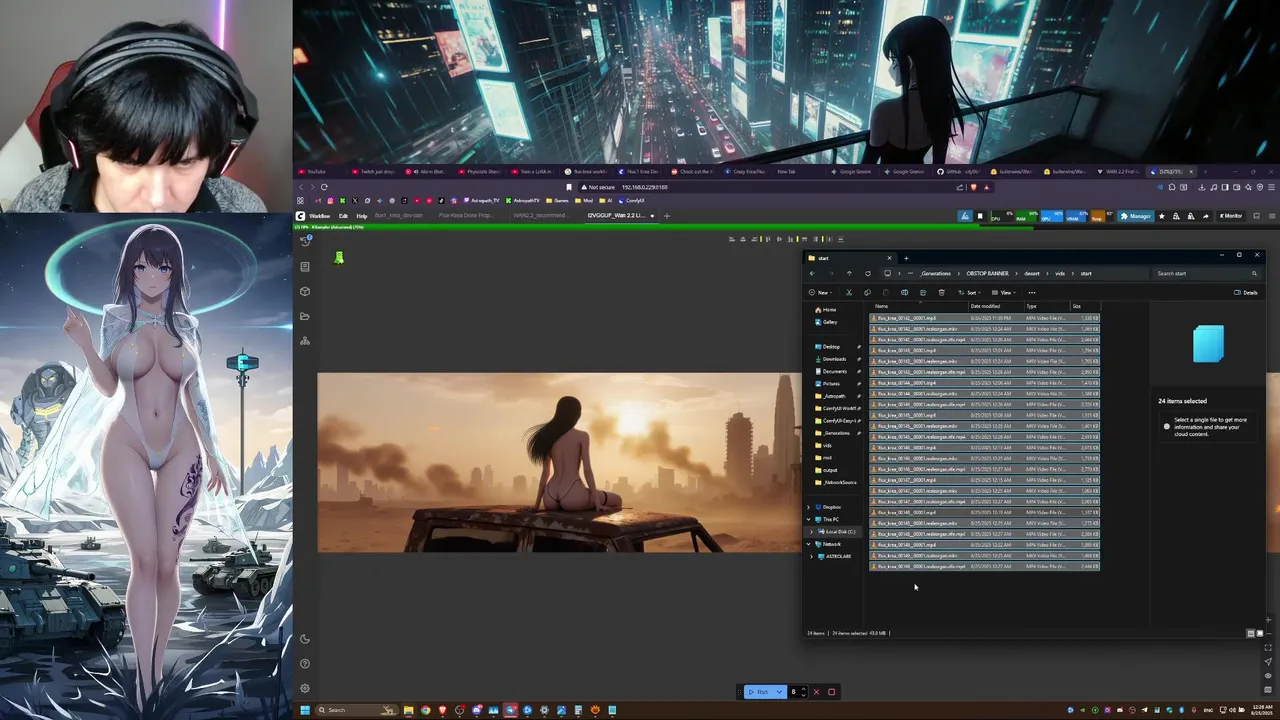Click the Delete trash icon in File Explorer
1280x720 pixels.
941,293
